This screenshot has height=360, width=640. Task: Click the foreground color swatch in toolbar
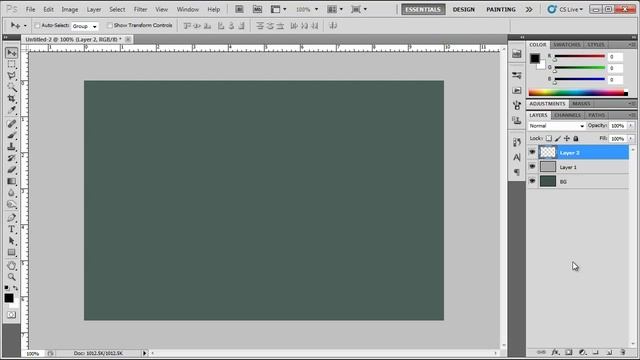pos(9,298)
